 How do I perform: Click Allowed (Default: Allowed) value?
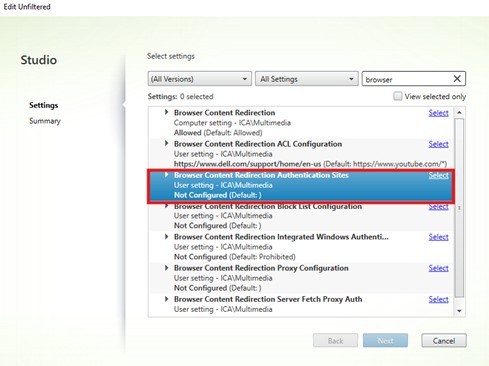(x=218, y=133)
